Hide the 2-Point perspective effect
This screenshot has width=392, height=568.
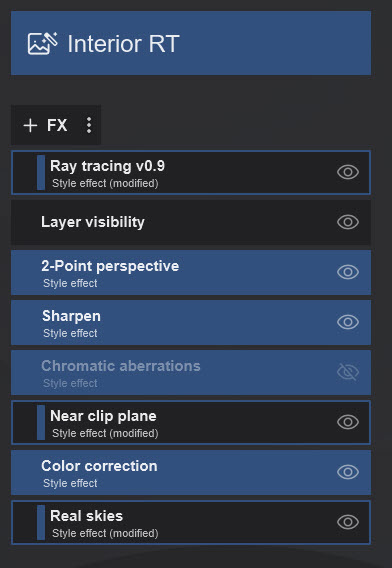[348, 272]
